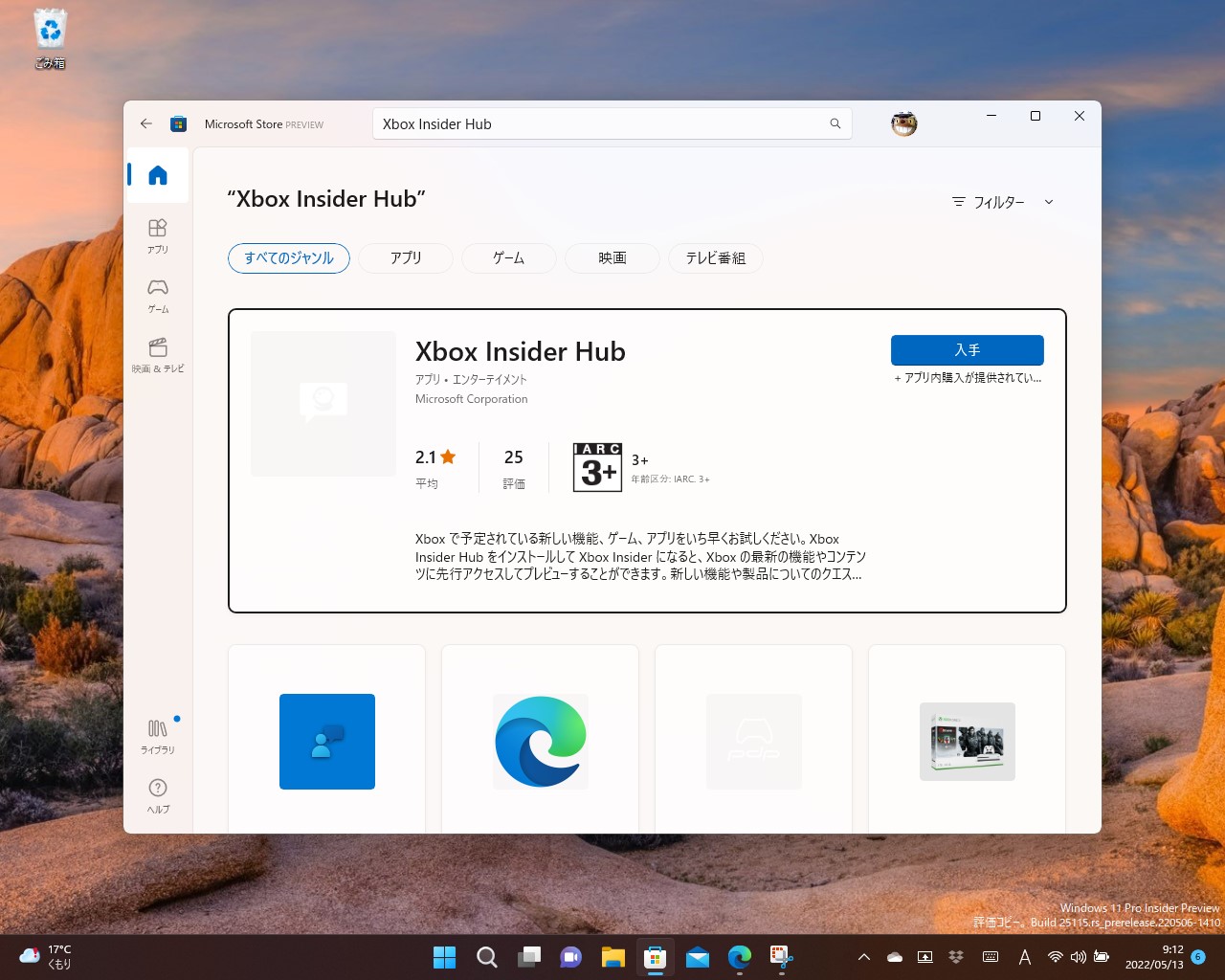This screenshot has height=980, width=1225.
Task: Select the すべてのジャンル filter chip
Action: pos(288,257)
